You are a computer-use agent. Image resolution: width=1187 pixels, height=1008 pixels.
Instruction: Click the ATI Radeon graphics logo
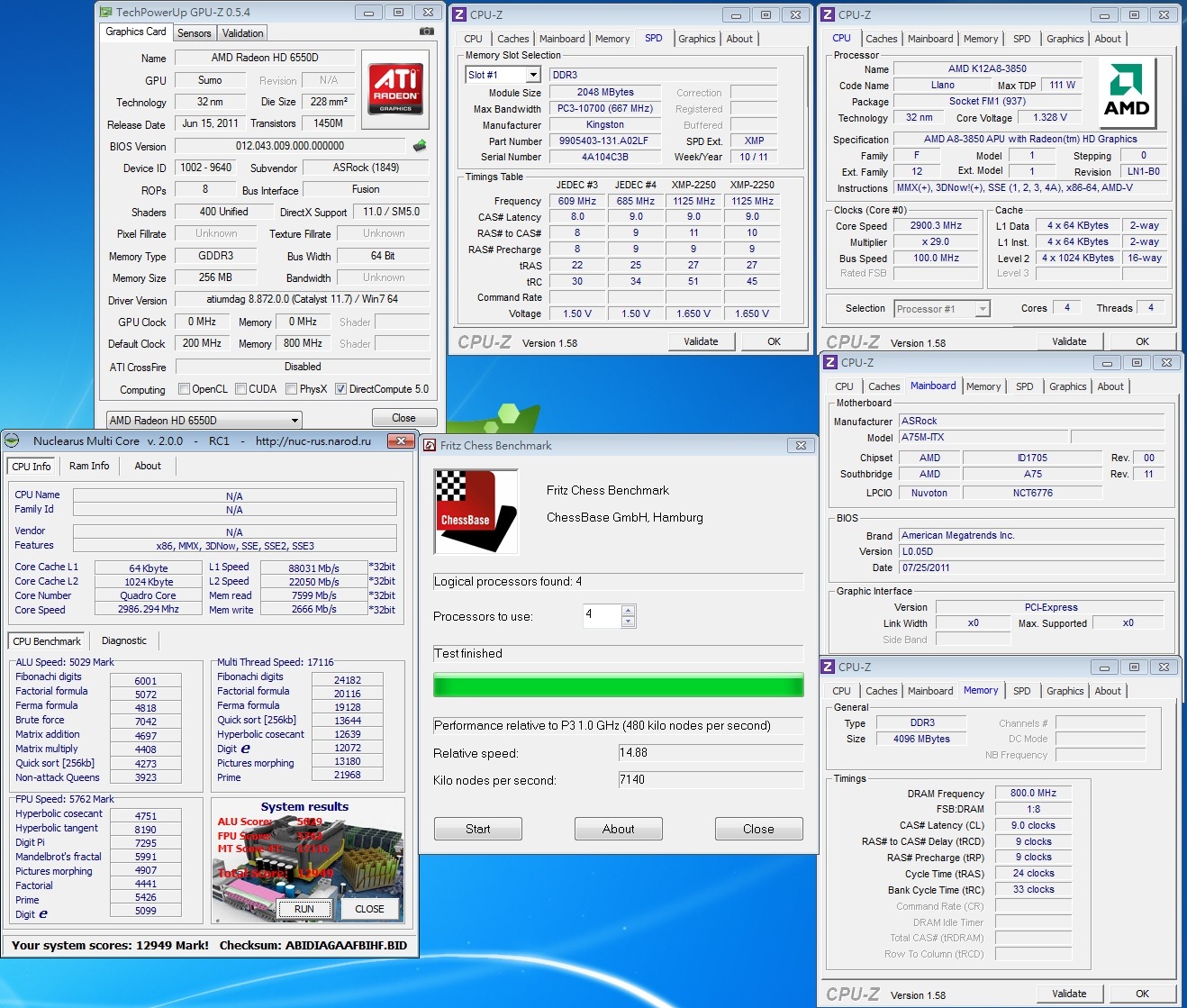click(x=395, y=88)
